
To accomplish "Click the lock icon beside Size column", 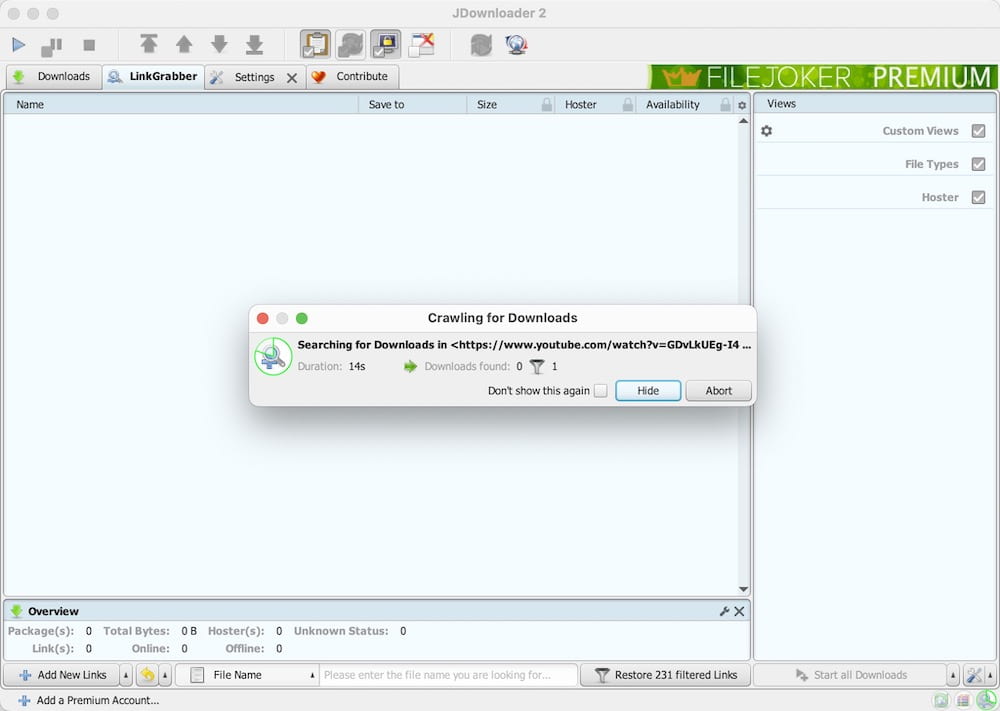I will point(547,105).
